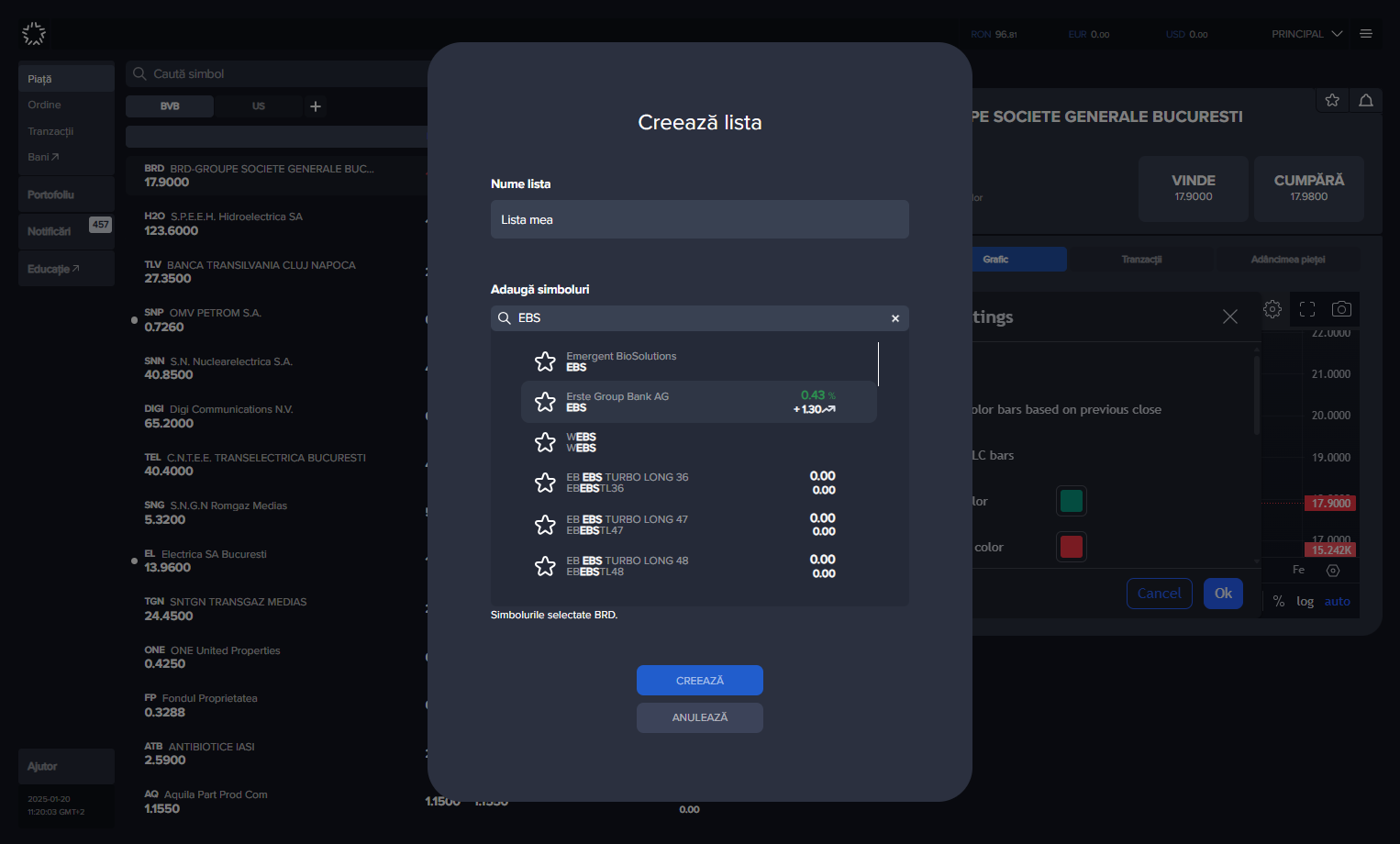Image resolution: width=1400 pixels, height=844 pixels.
Task: Close the chart settings panel
Action: [1230, 316]
